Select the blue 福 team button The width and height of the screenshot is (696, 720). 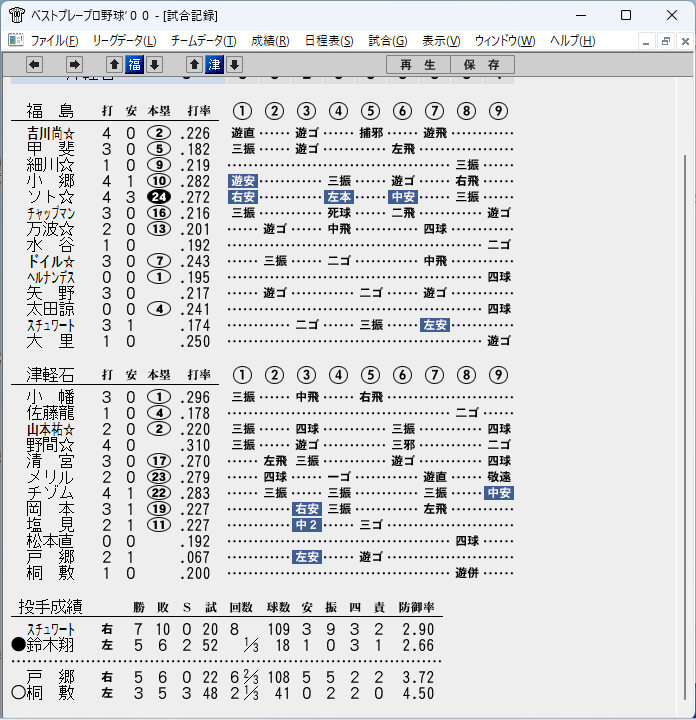135,65
